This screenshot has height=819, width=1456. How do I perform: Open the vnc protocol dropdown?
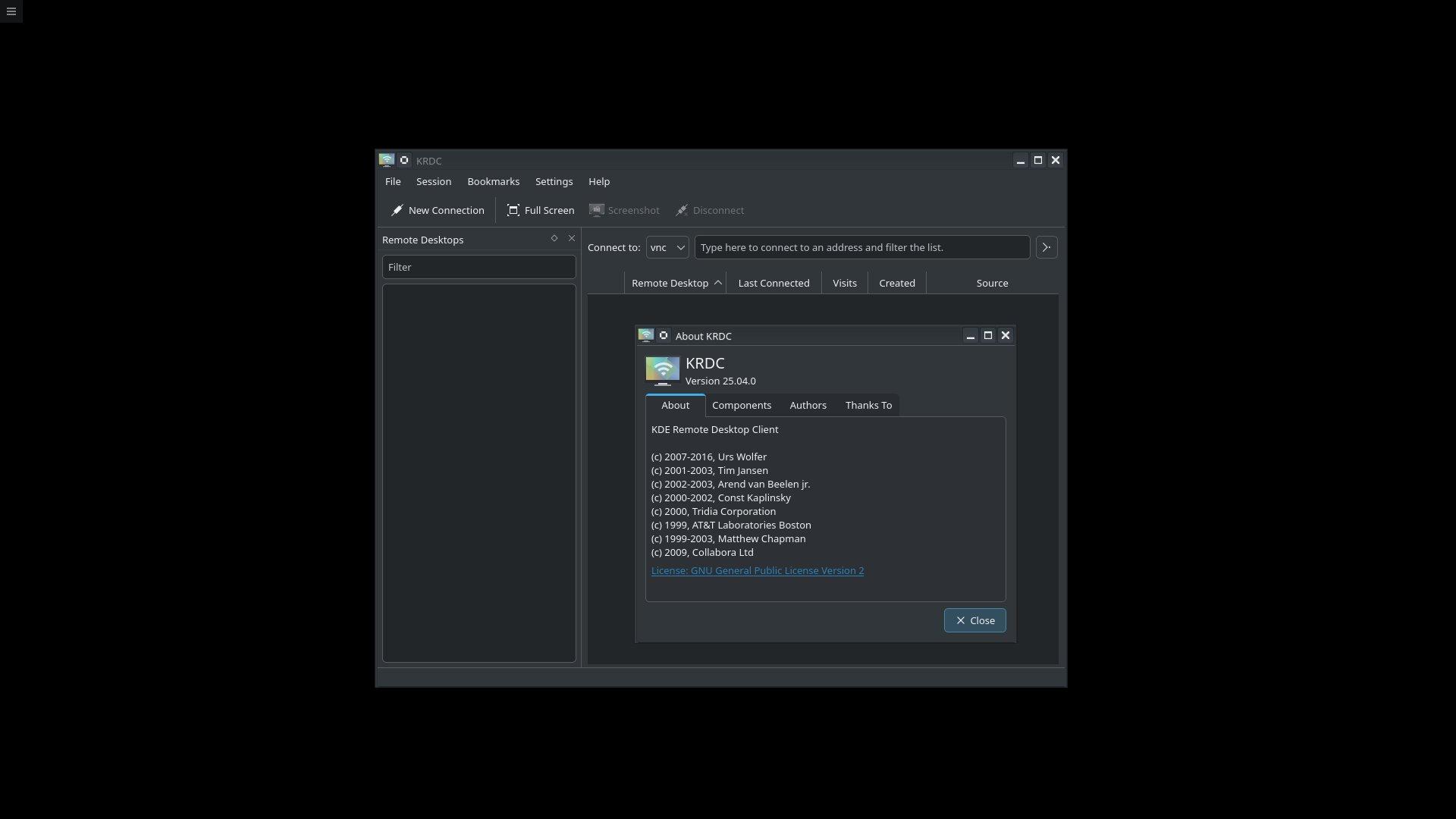(667, 247)
